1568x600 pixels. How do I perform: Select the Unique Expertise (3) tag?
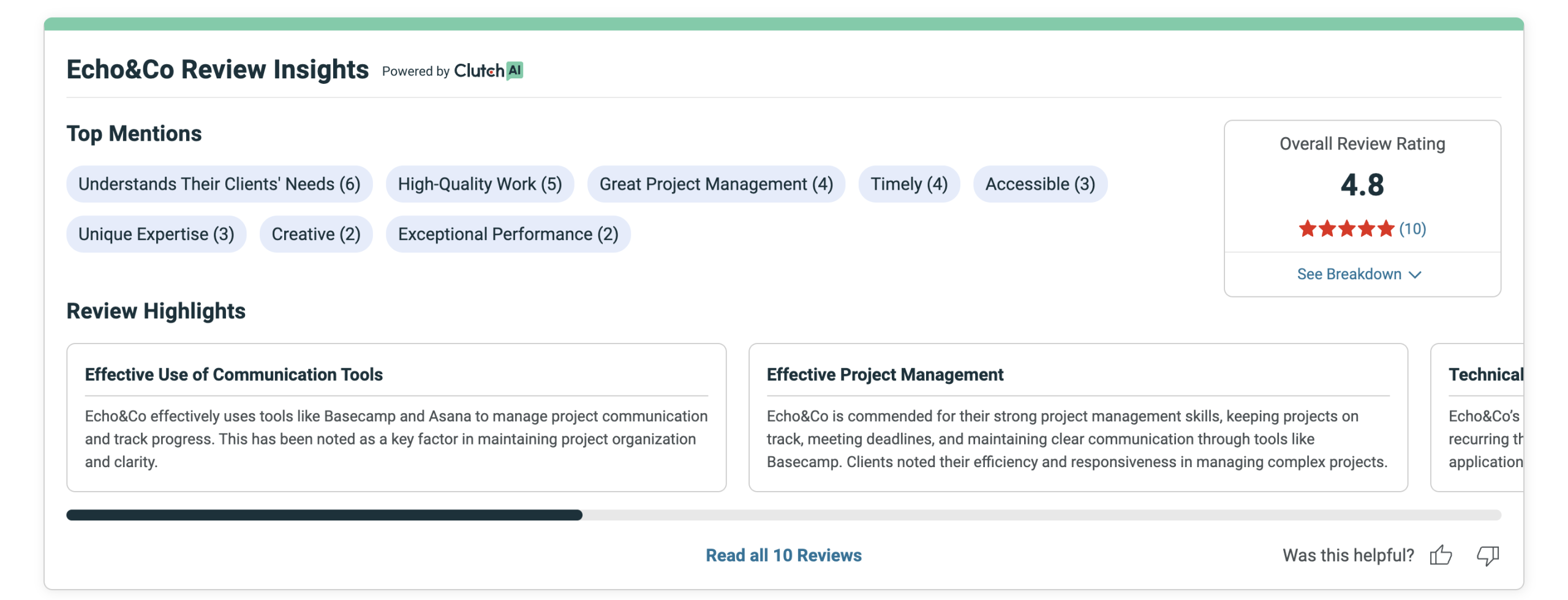(x=156, y=234)
